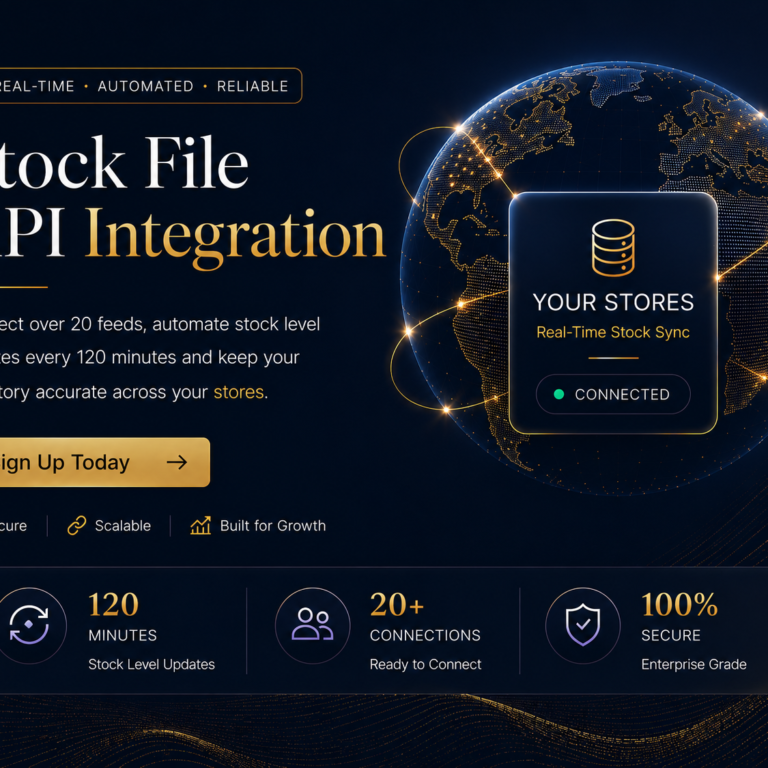The image size is (768, 768).
Task: Click the arrow on Sign Up Today
Action: tap(177, 462)
